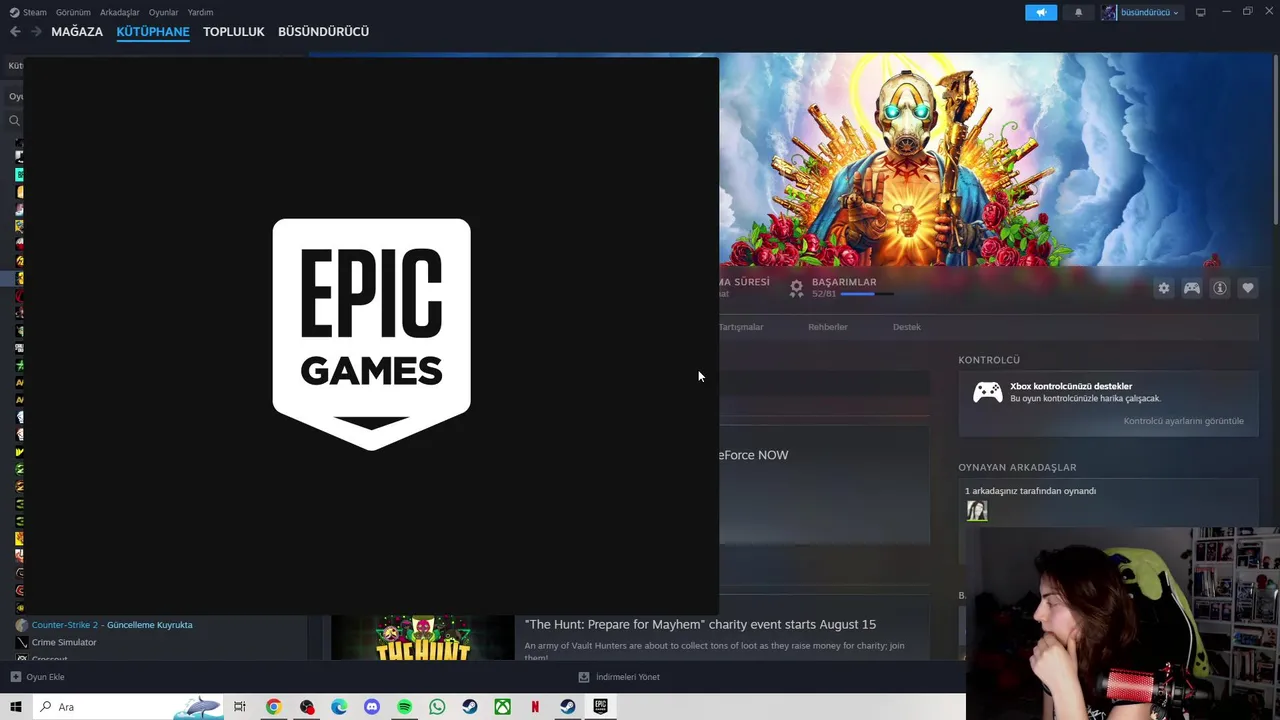Open the BÜSÜNDÜRÜCÜ profile section
The image size is (1280, 720).
pos(324,32)
